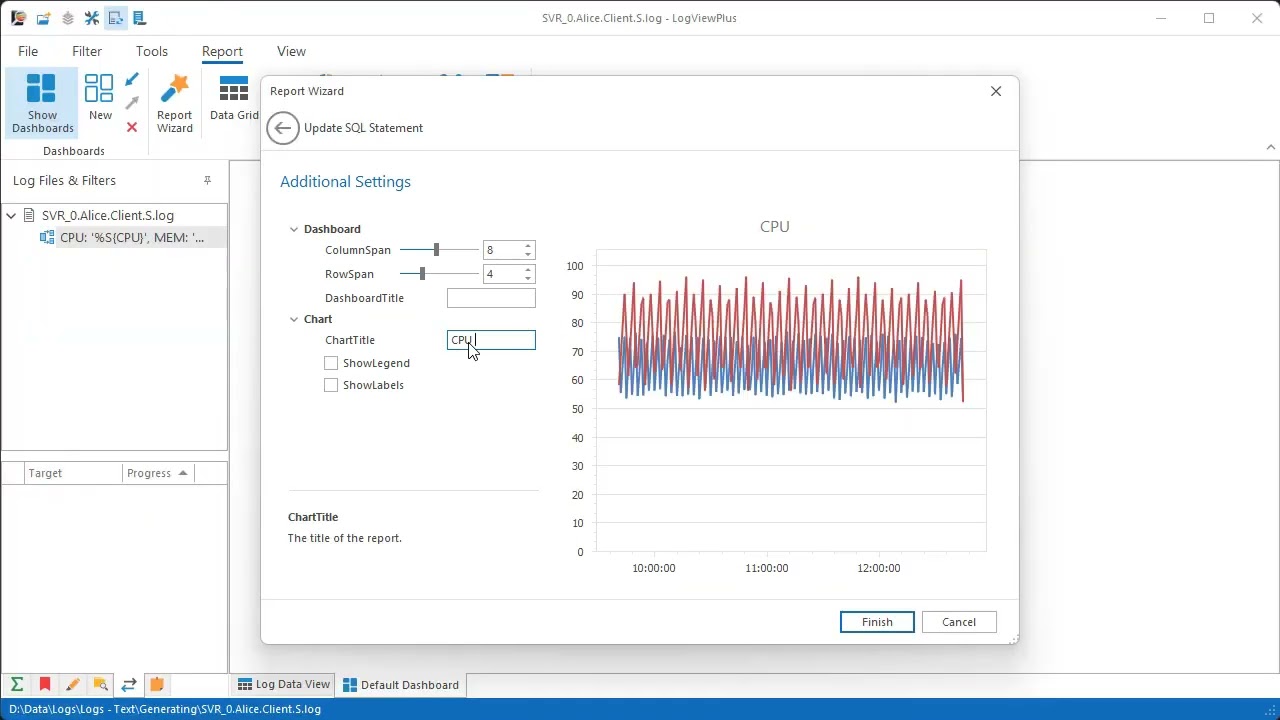The image size is (1280, 720).
Task: Enable the ShowLabels checkbox
Action: (331, 385)
